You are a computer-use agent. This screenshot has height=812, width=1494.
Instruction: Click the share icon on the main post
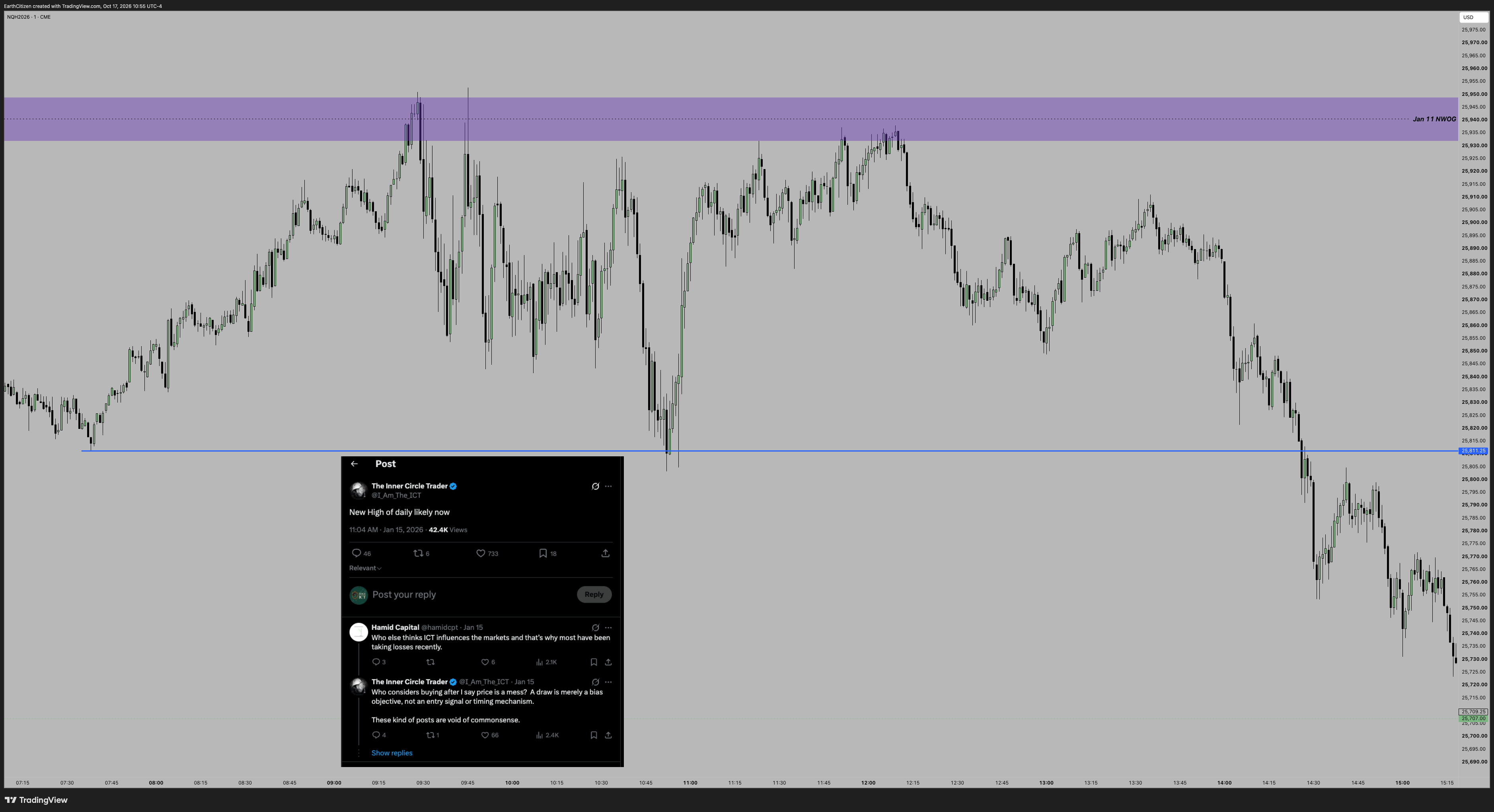click(x=606, y=553)
